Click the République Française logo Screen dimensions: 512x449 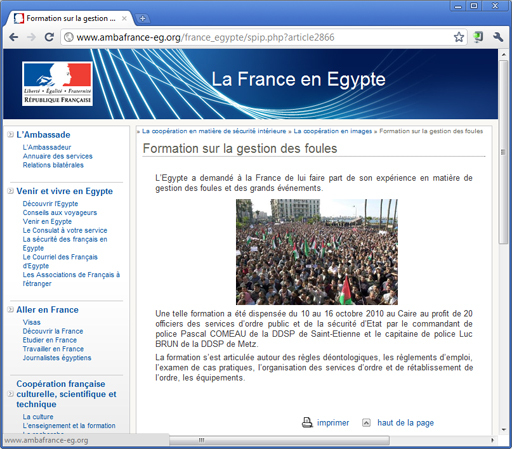(57, 84)
